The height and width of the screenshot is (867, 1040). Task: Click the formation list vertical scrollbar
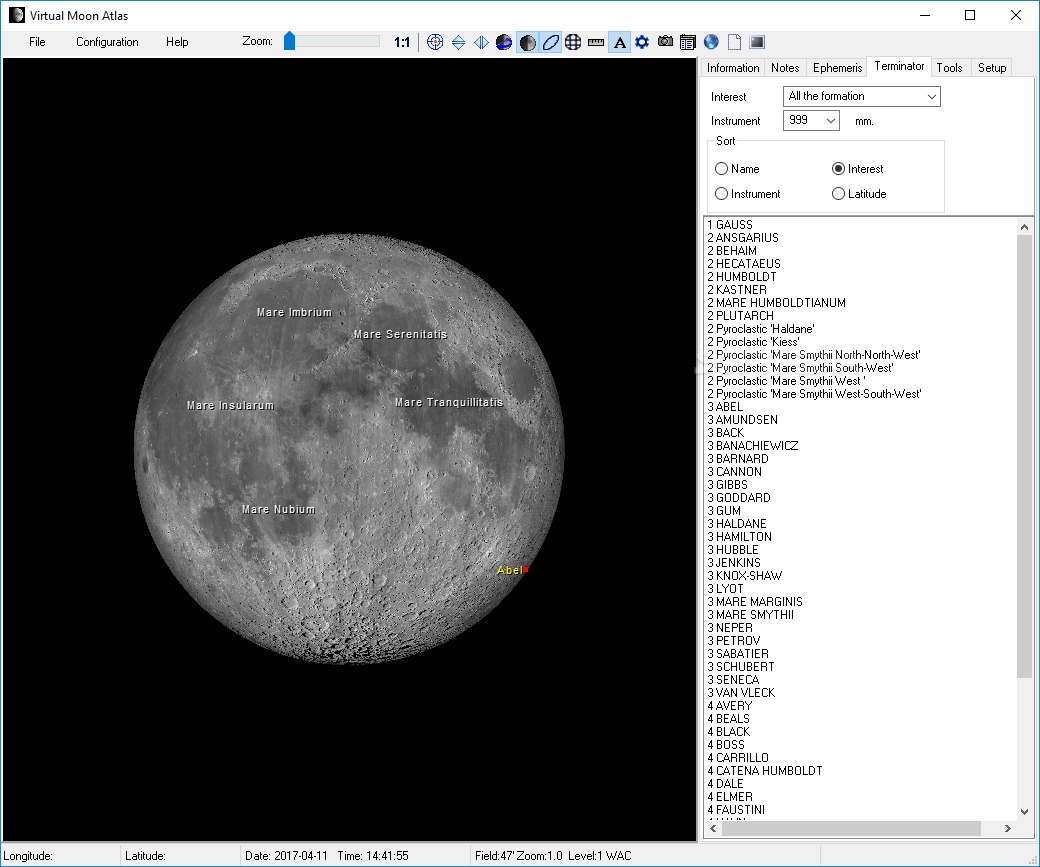1024,456
